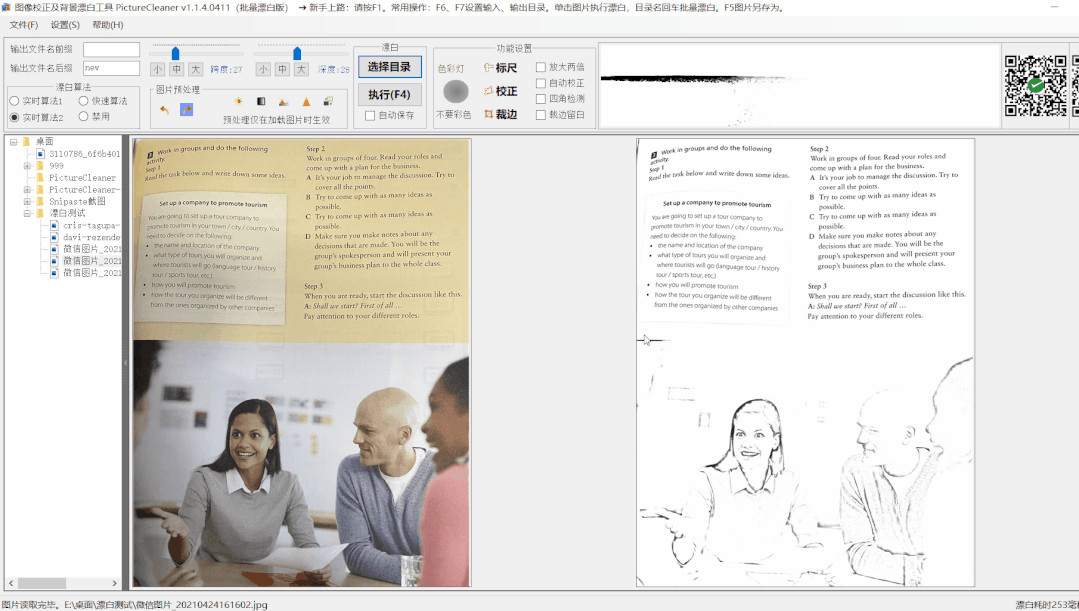
Task: Select the 校正 correction tool
Action: (x=500, y=91)
